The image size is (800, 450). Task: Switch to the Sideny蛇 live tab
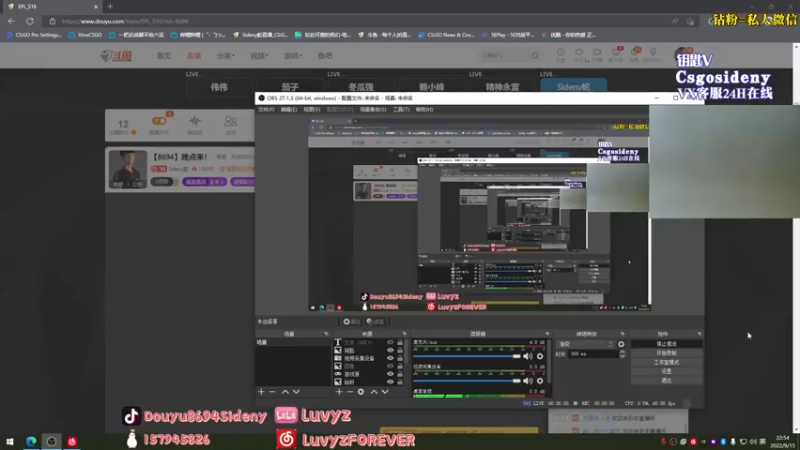pyautogui.click(x=573, y=87)
